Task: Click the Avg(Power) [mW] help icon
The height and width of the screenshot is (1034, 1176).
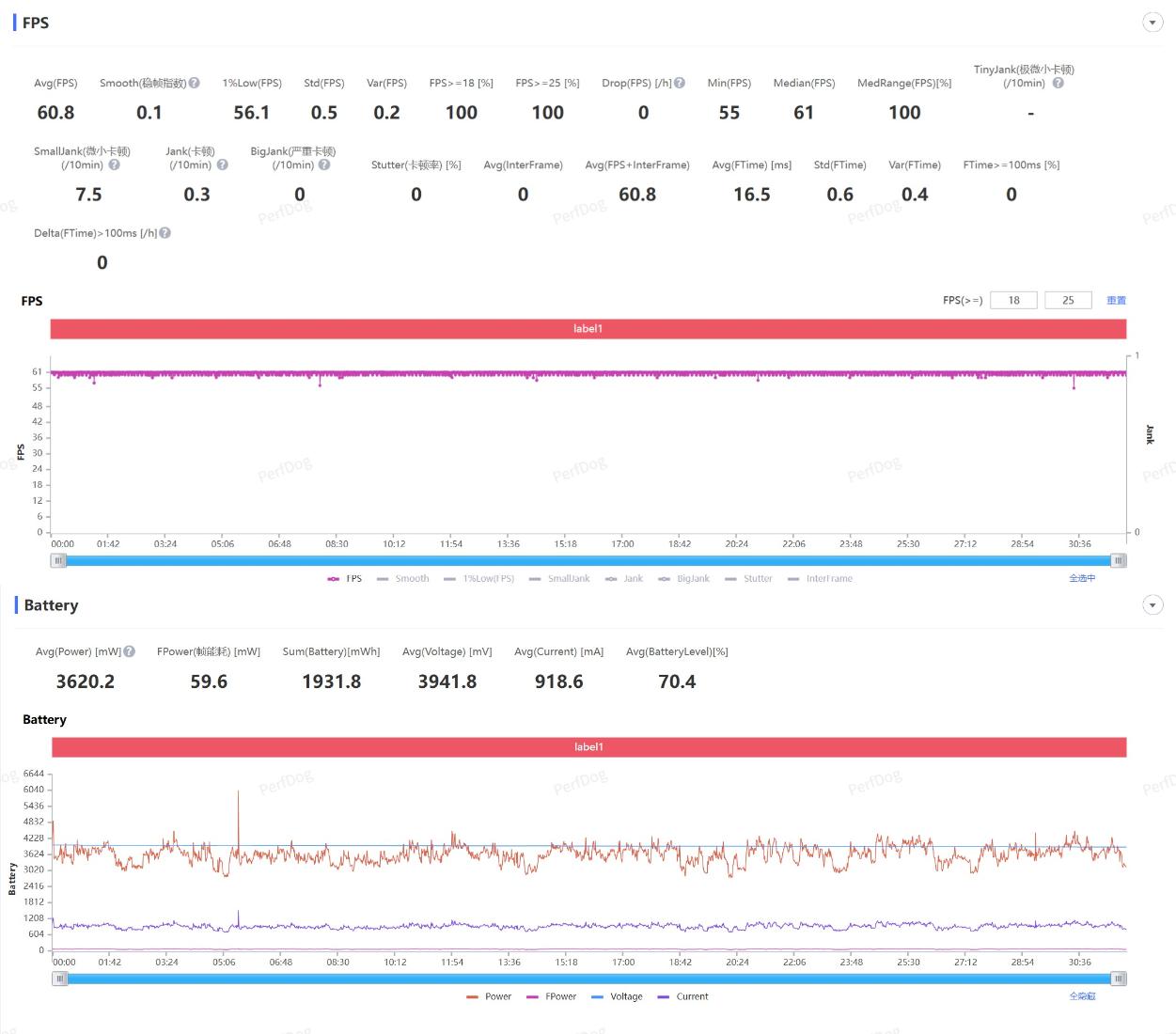Action: [130, 651]
